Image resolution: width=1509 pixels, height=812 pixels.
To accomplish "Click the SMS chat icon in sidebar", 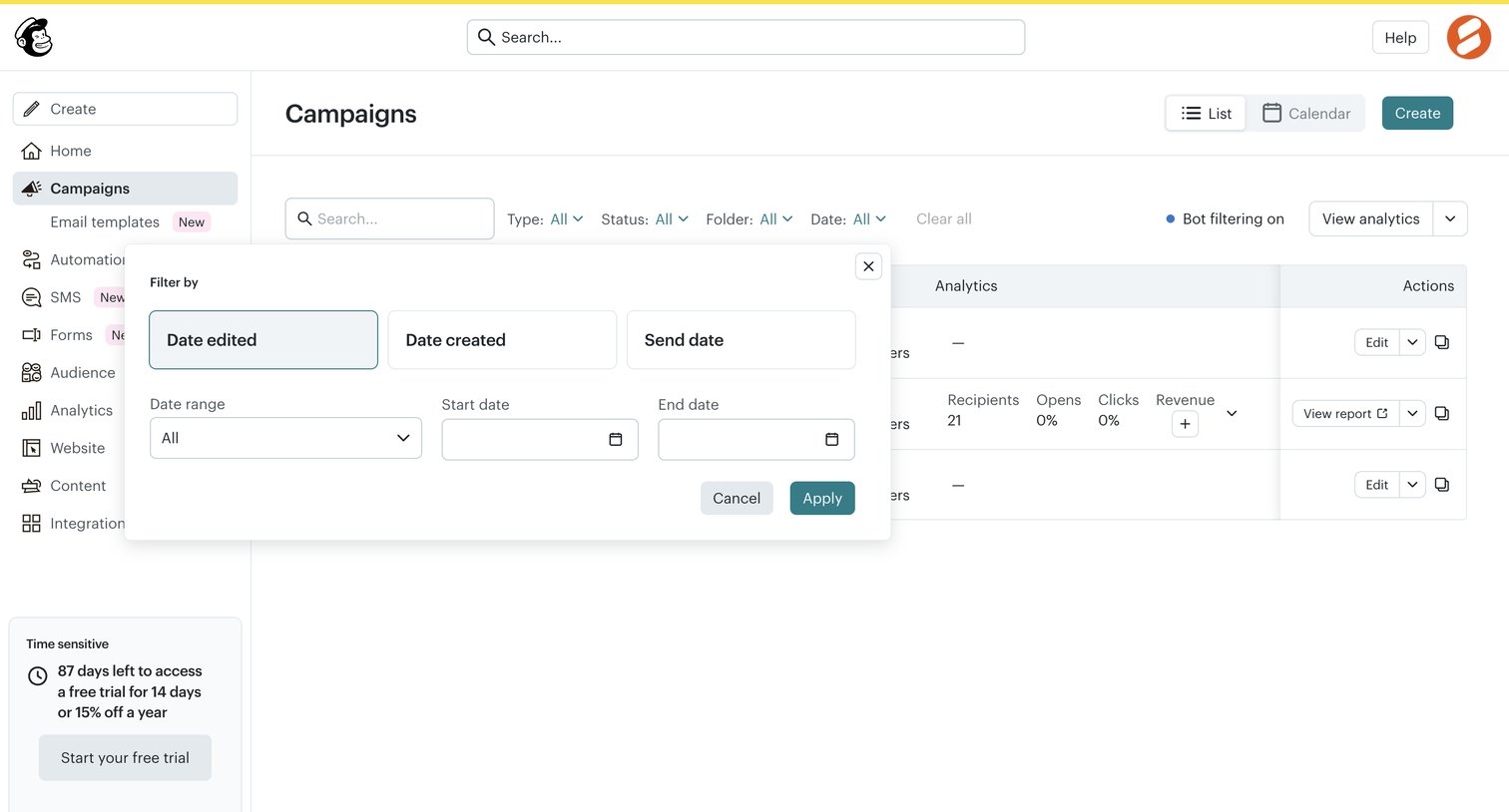I will point(32,297).
